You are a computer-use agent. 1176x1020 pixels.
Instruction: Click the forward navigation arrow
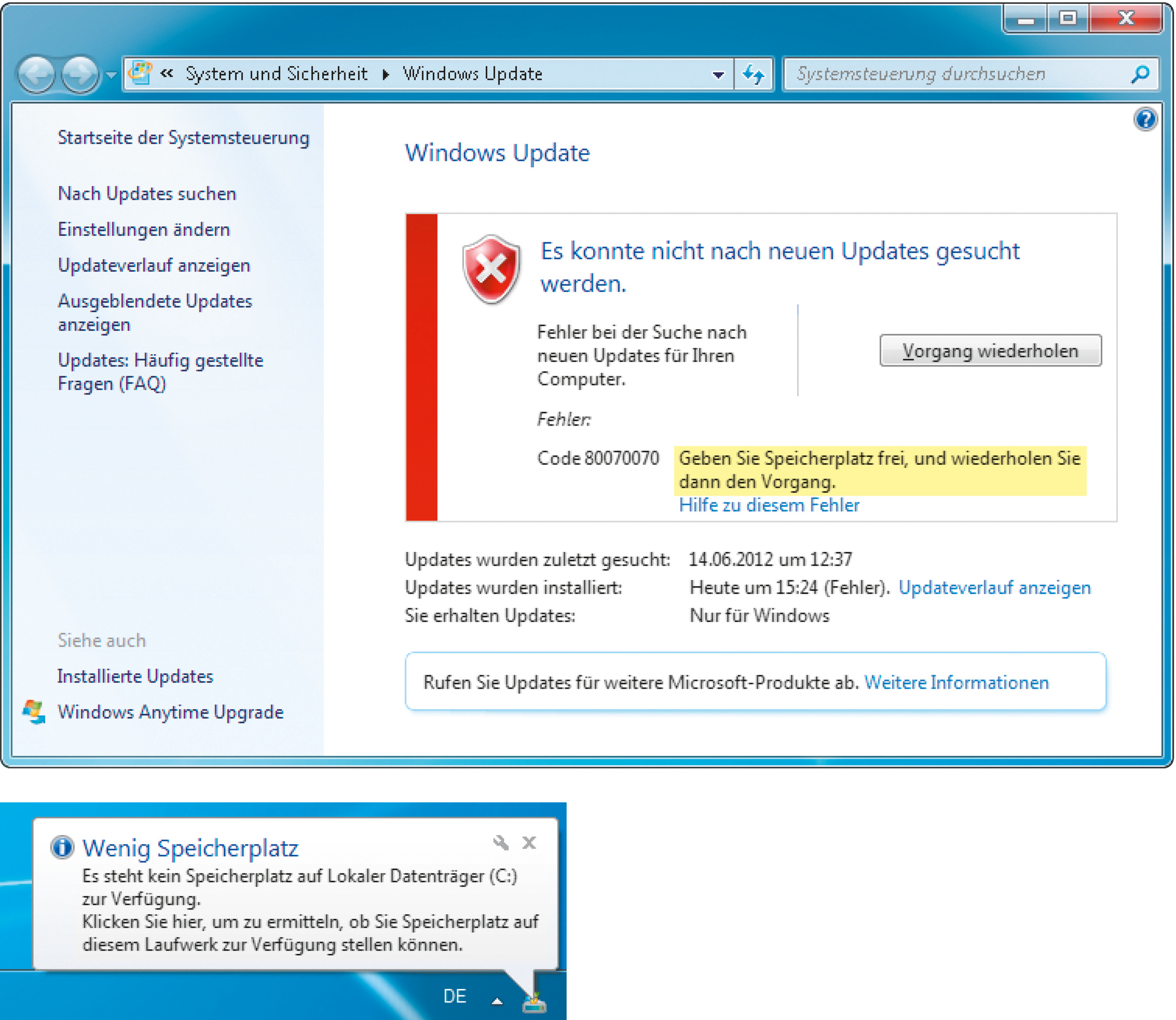[x=80, y=74]
